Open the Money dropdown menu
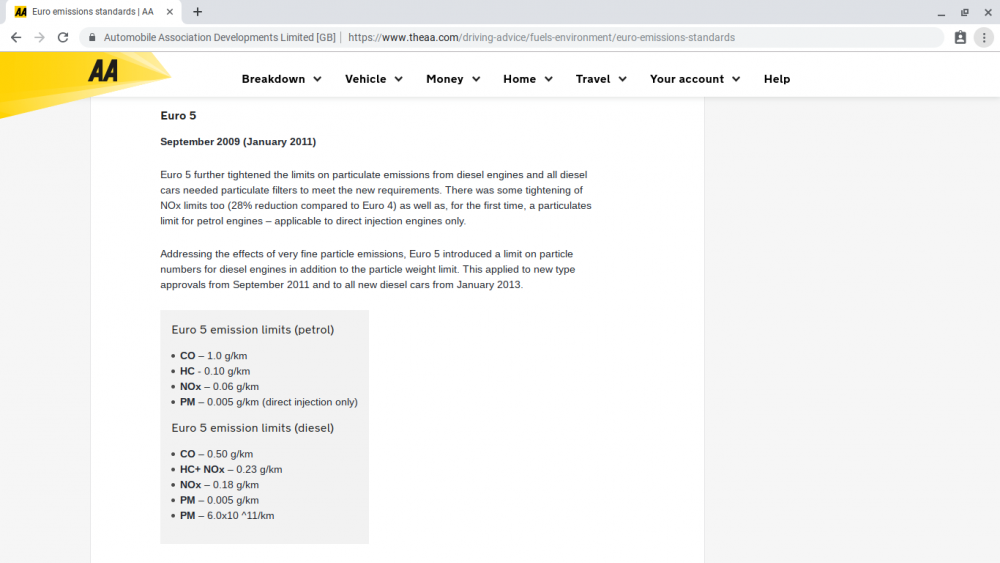The height and width of the screenshot is (563, 1000). 453,79
